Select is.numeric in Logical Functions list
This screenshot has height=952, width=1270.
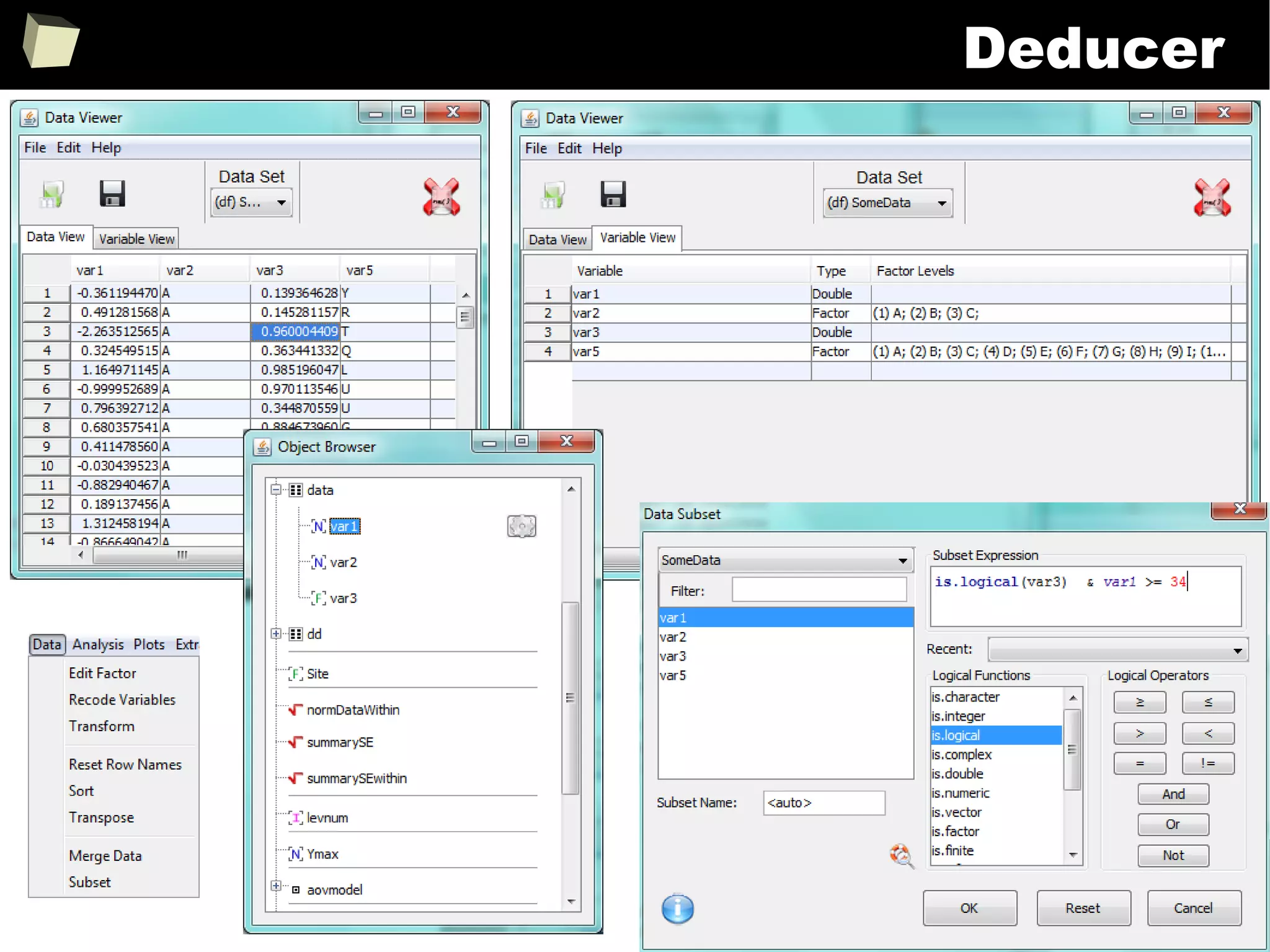[997, 793]
